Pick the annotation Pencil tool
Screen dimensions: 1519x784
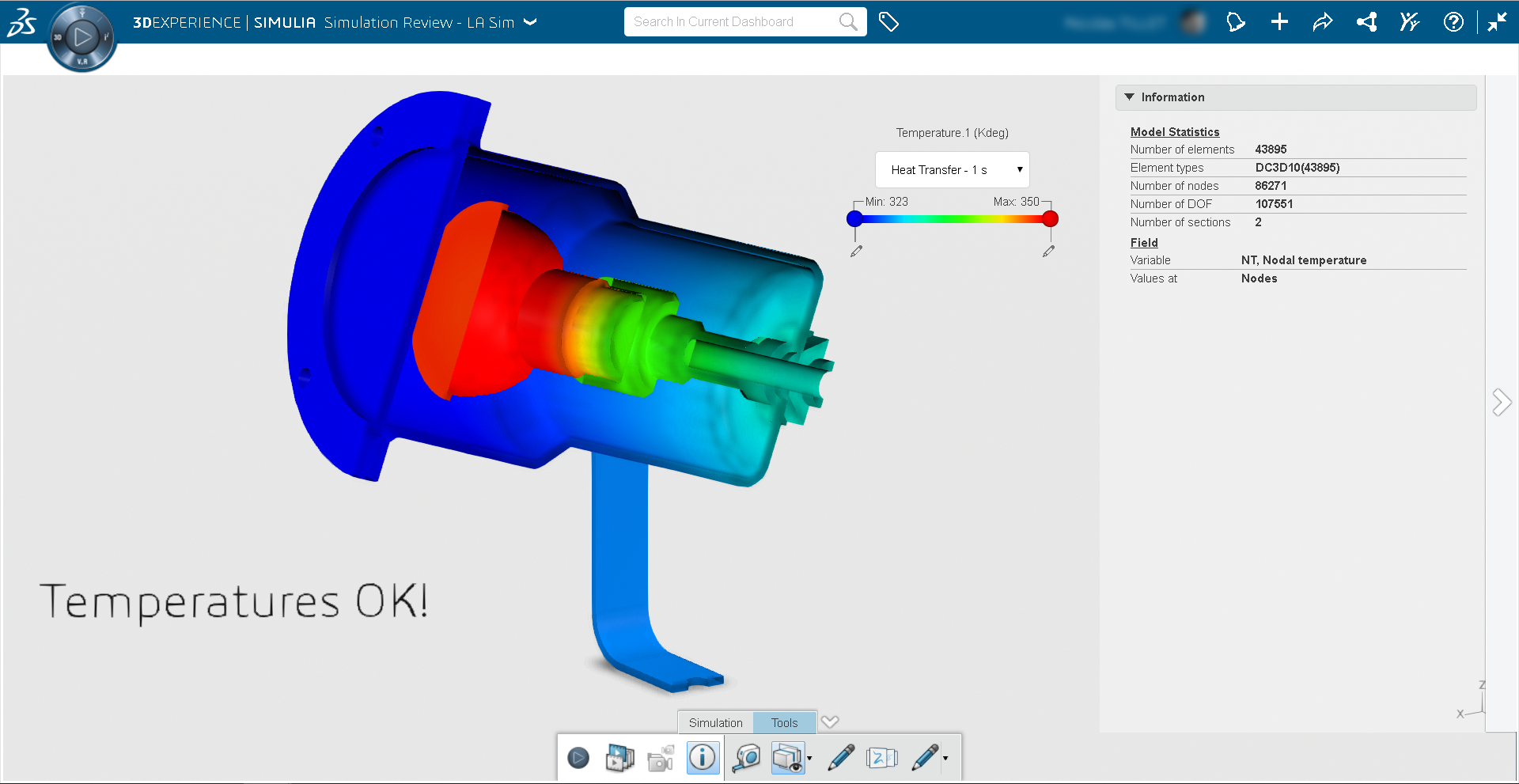pyautogui.click(x=840, y=757)
